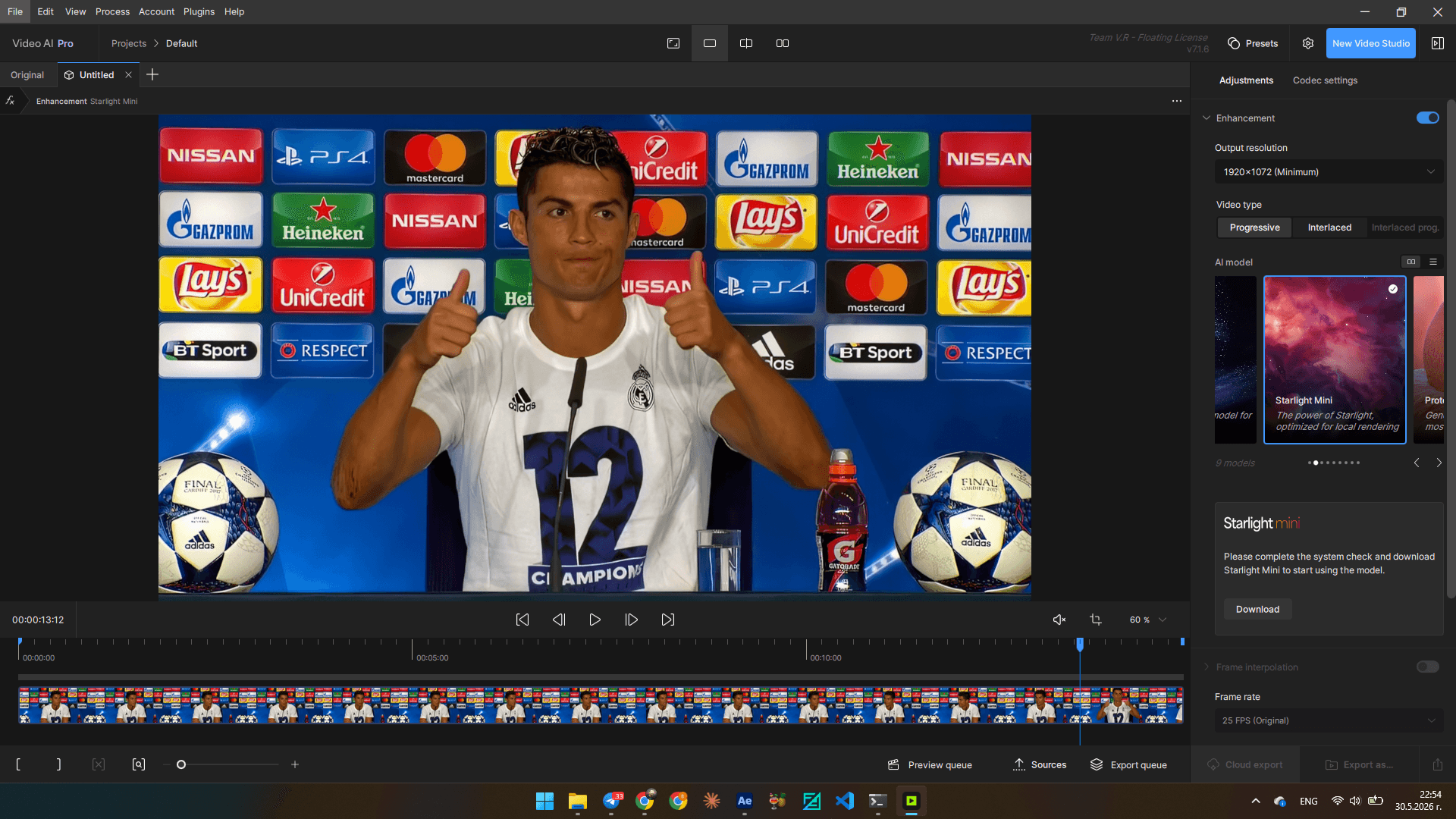Open Presets

click(1253, 43)
